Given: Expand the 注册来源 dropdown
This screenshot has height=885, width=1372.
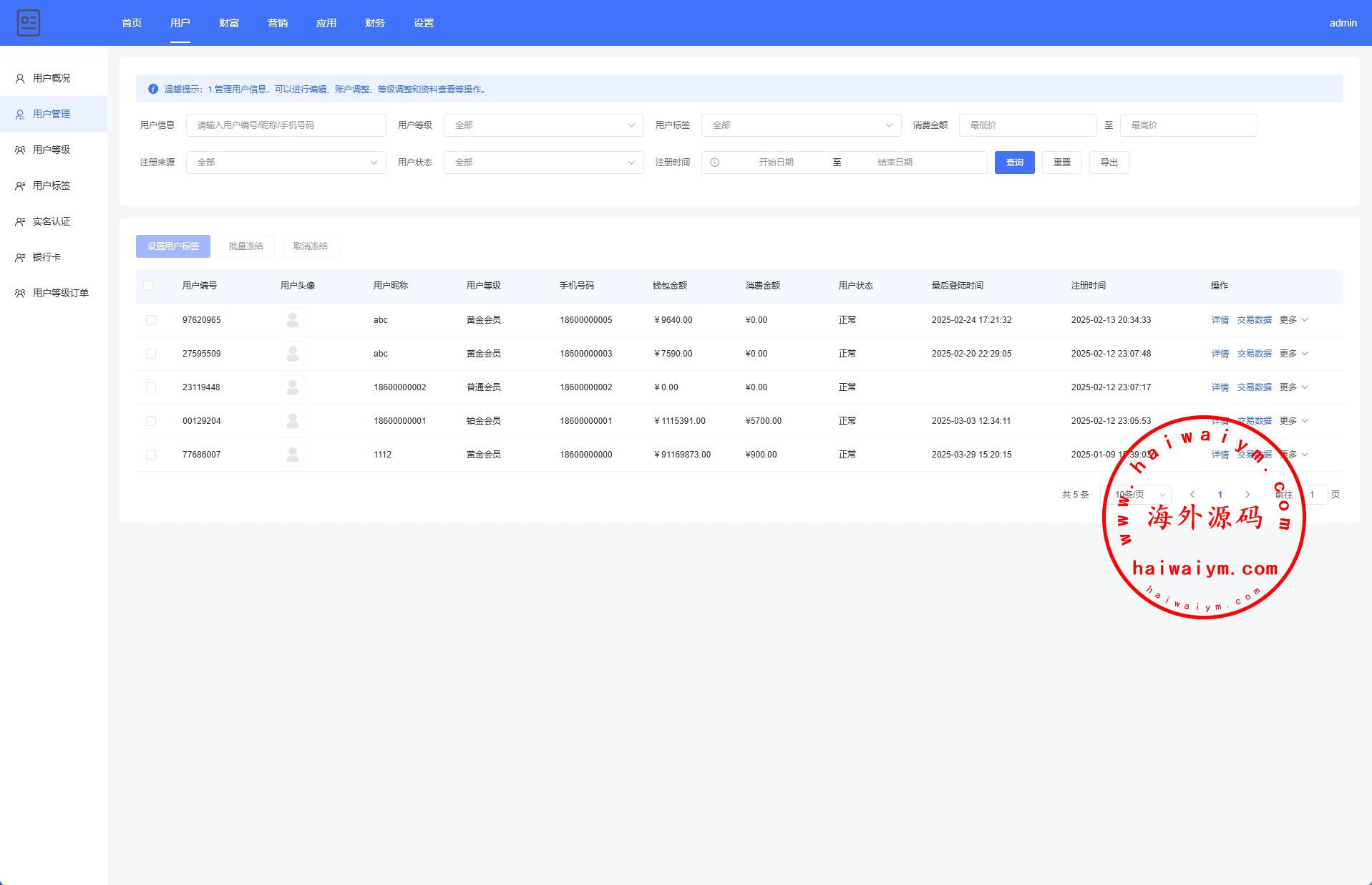Looking at the screenshot, I should [x=286, y=163].
